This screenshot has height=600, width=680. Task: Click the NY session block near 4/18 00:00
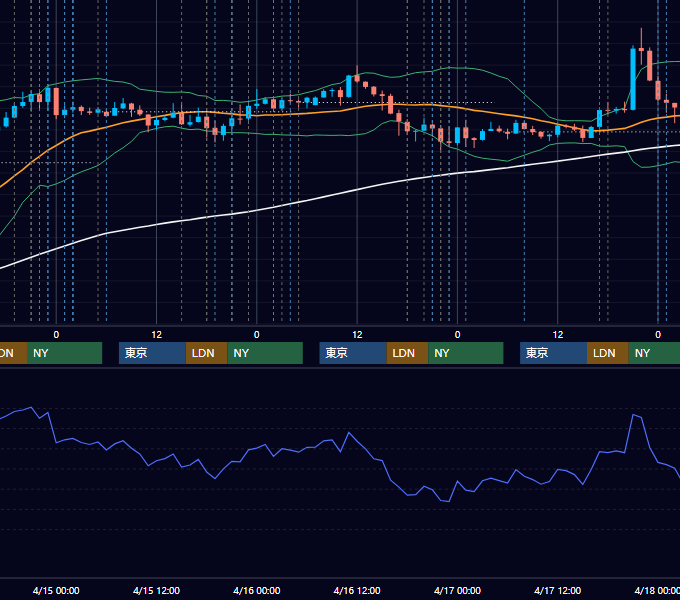point(654,353)
